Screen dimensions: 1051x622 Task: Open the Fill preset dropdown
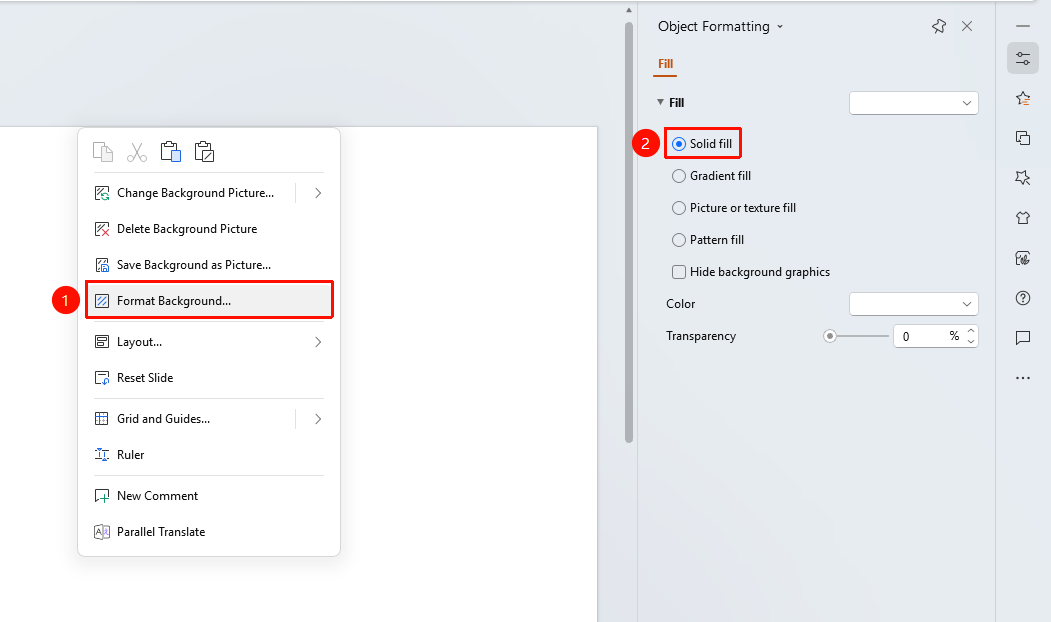pyautogui.click(x=914, y=103)
